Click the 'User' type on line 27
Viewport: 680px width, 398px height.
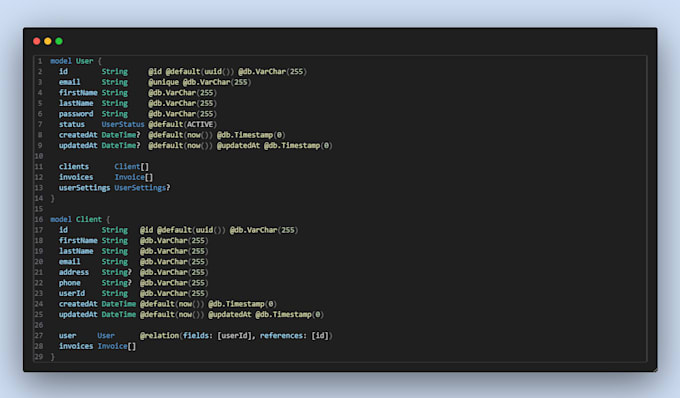[x=106, y=336]
